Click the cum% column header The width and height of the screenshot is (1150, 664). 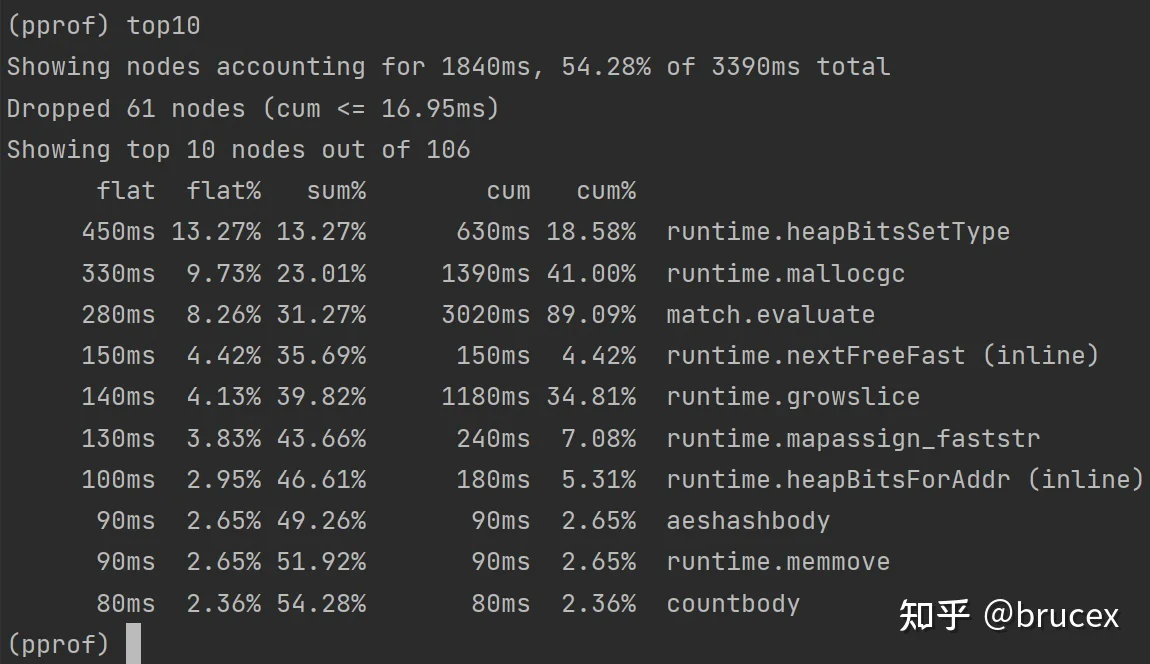pos(606,190)
